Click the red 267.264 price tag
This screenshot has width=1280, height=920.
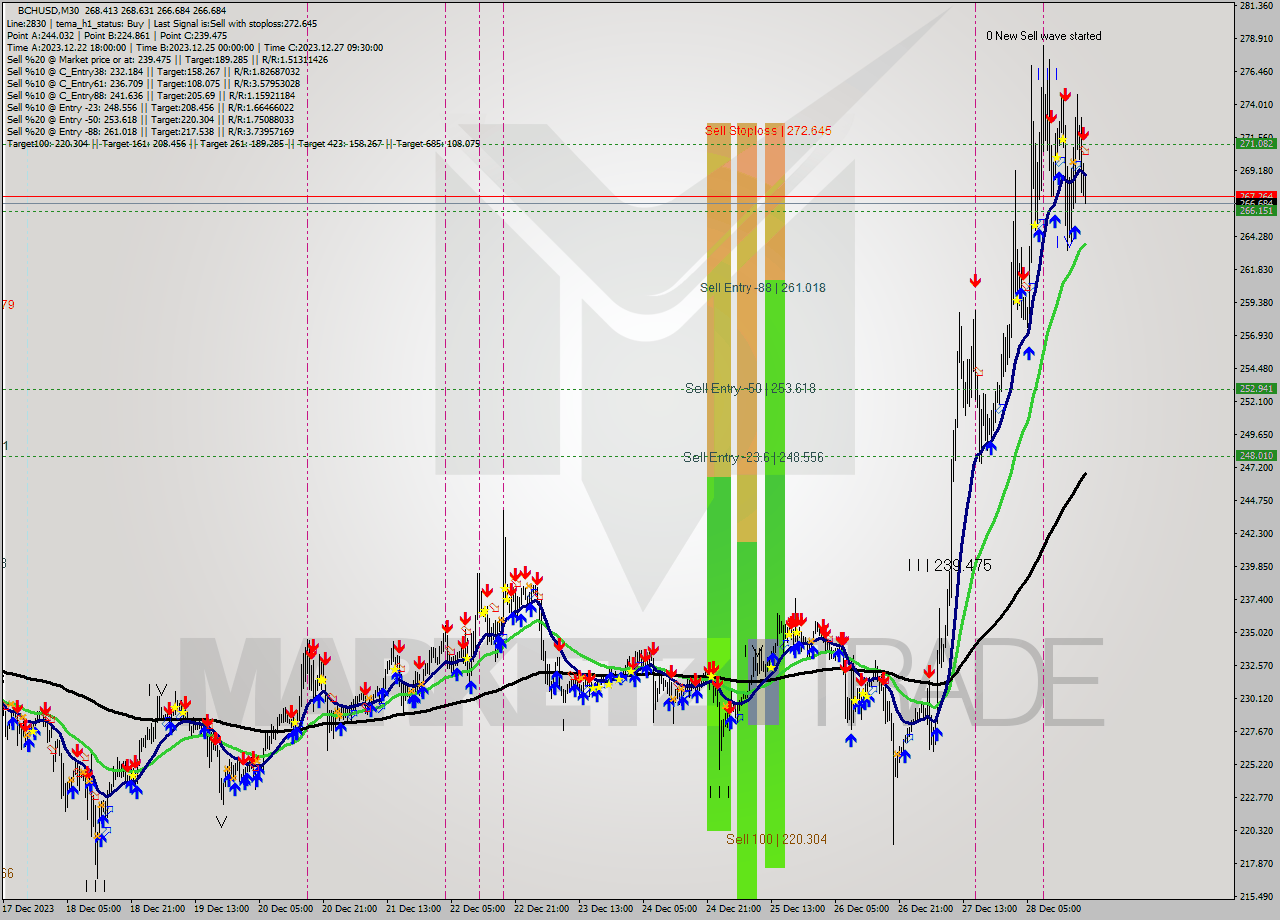[x=1256, y=196]
